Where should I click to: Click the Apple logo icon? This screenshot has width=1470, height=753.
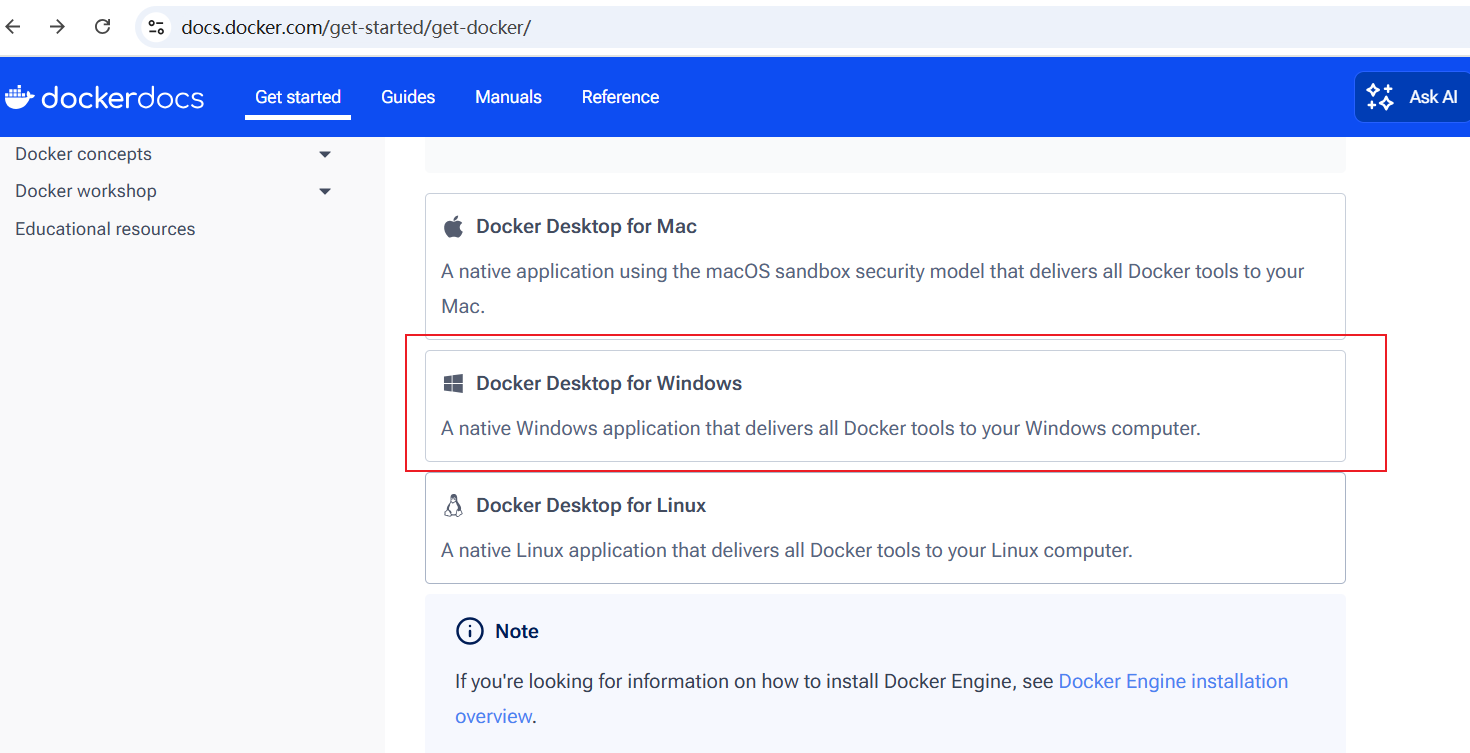pos(453,227)
